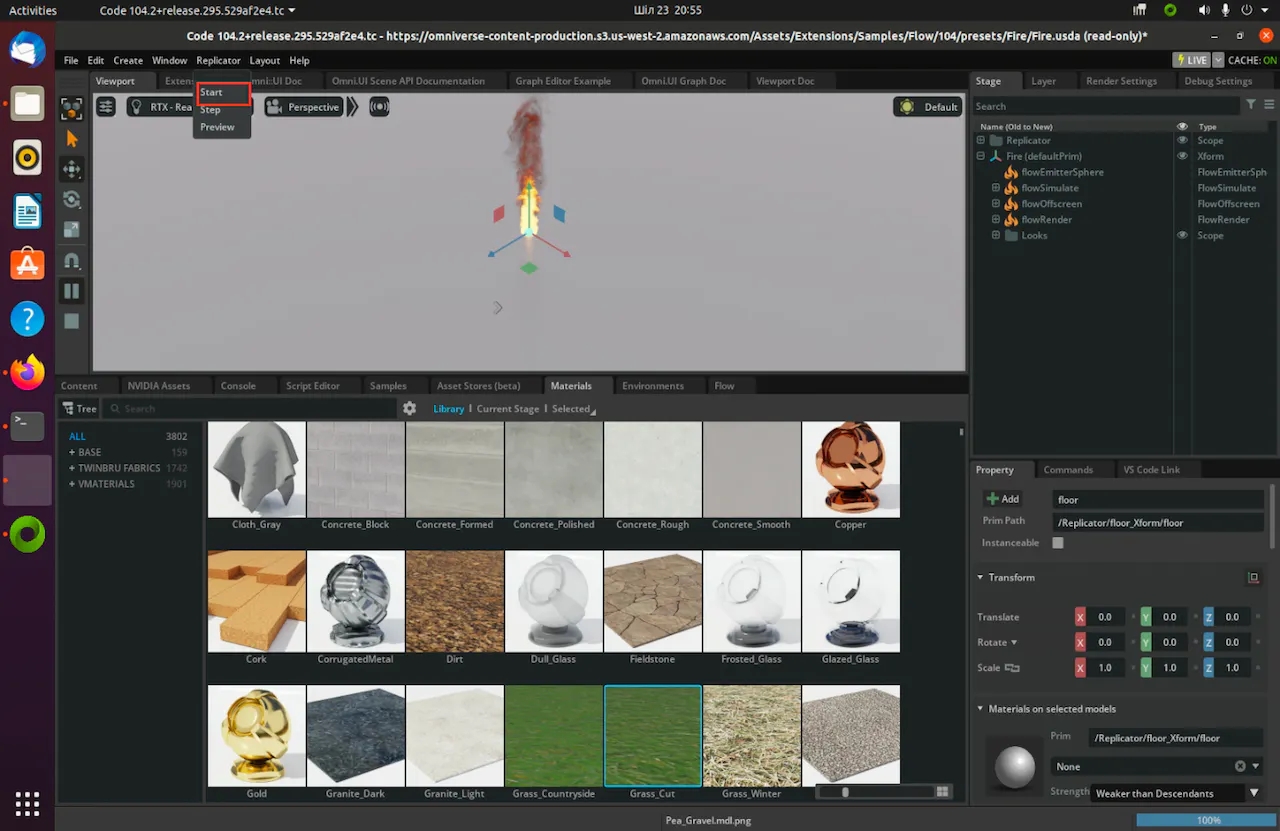The width and height of the screenshot is (1280, 831).
Task: Toggle visibility of Fire defaultPrim
Action: coord(1182,156)
